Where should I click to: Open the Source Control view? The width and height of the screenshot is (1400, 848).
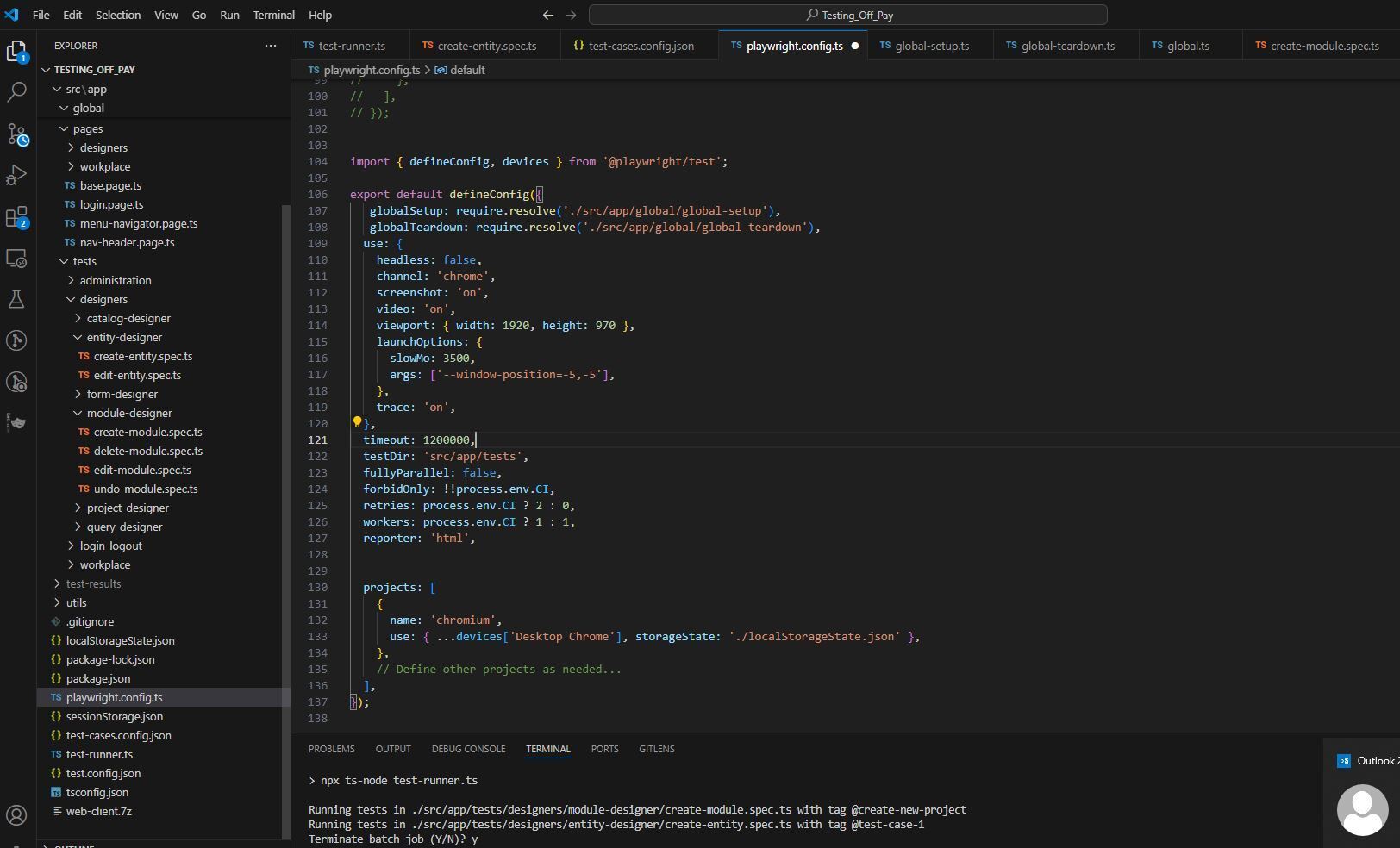[17, 134]
